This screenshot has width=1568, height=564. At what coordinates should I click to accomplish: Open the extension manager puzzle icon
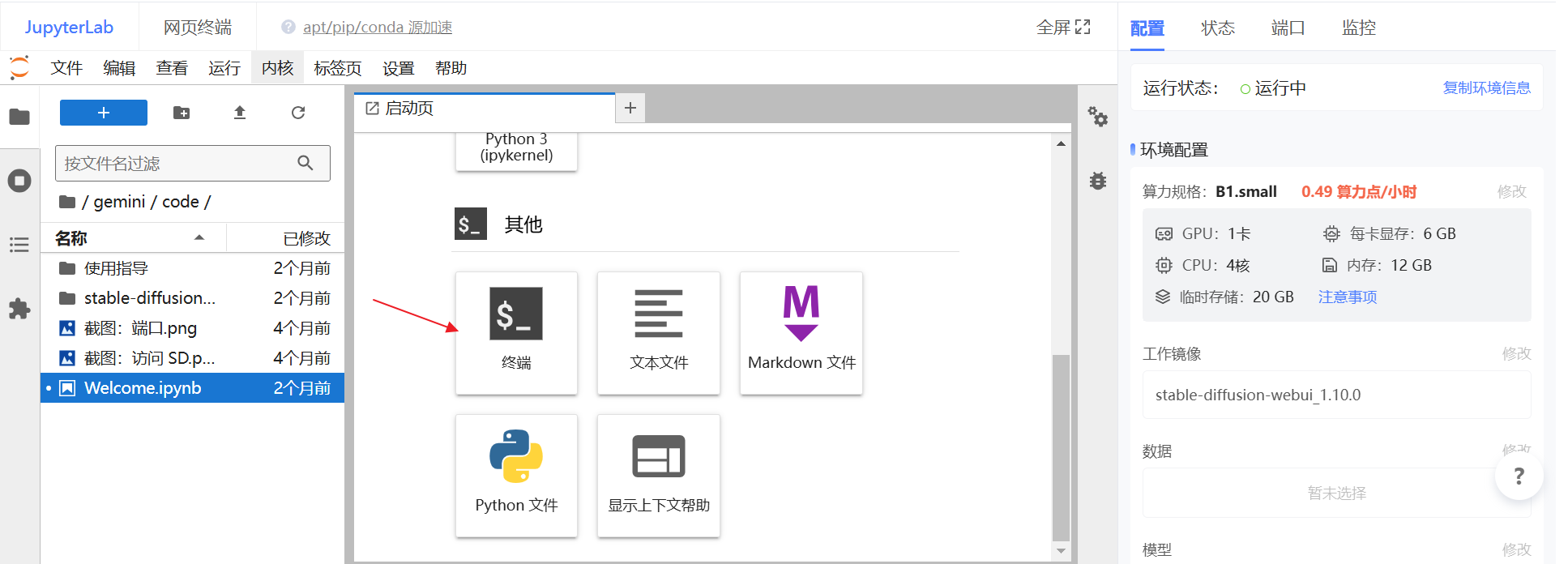pyautogui.click(x=19, y=309)
